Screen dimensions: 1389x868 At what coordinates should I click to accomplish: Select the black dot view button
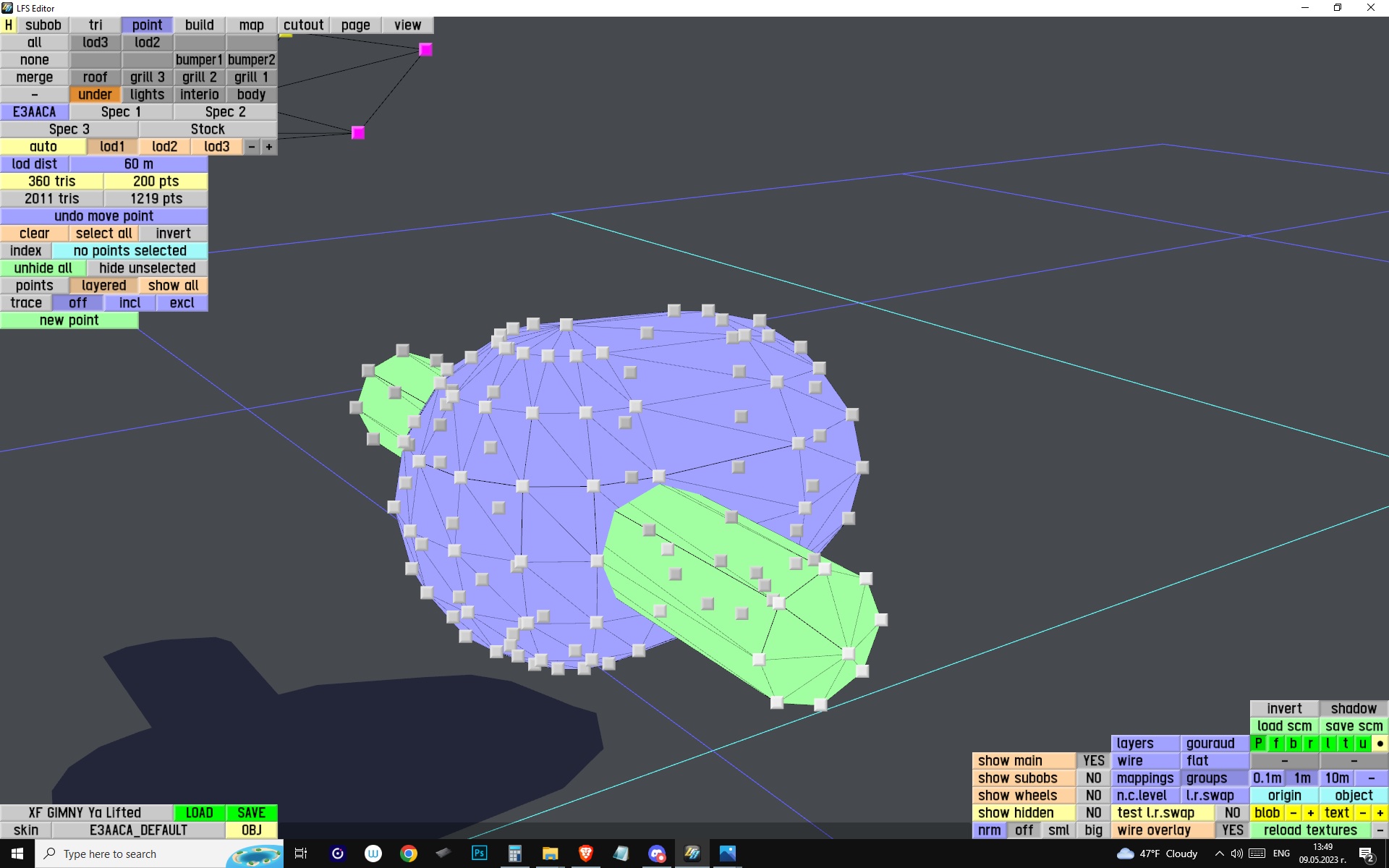click(x=1380, y=744)
